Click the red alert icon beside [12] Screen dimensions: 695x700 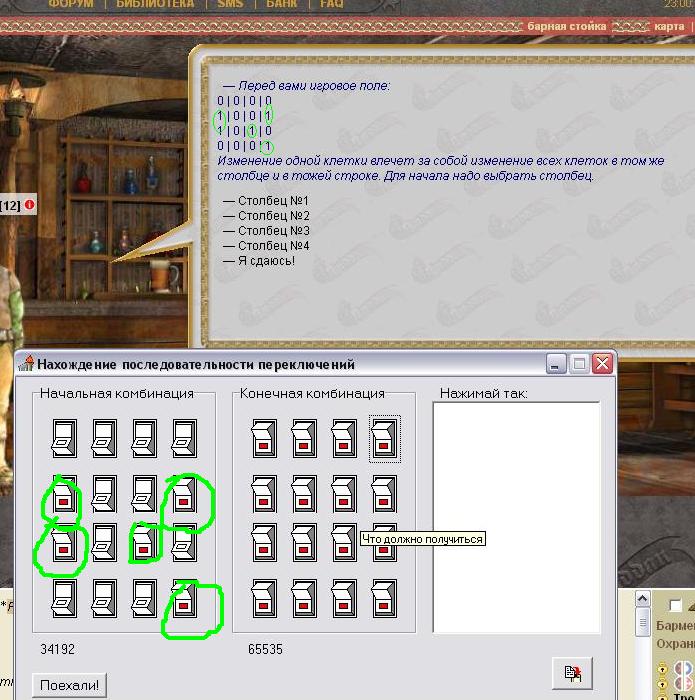29,205
